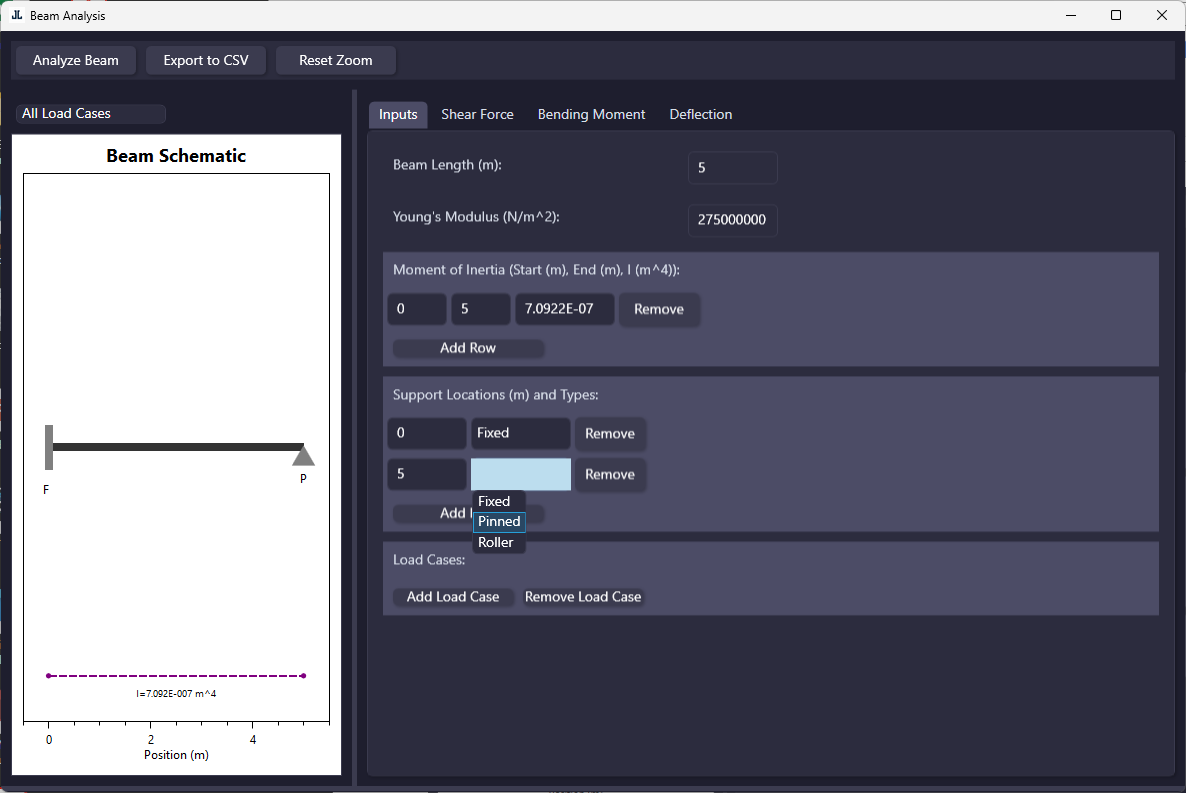Image resolution: width=1186 pixels, height=793 pixels.
Task: Click the Beam Analysis app icon in title bar
Action: [x=16, y=15]
